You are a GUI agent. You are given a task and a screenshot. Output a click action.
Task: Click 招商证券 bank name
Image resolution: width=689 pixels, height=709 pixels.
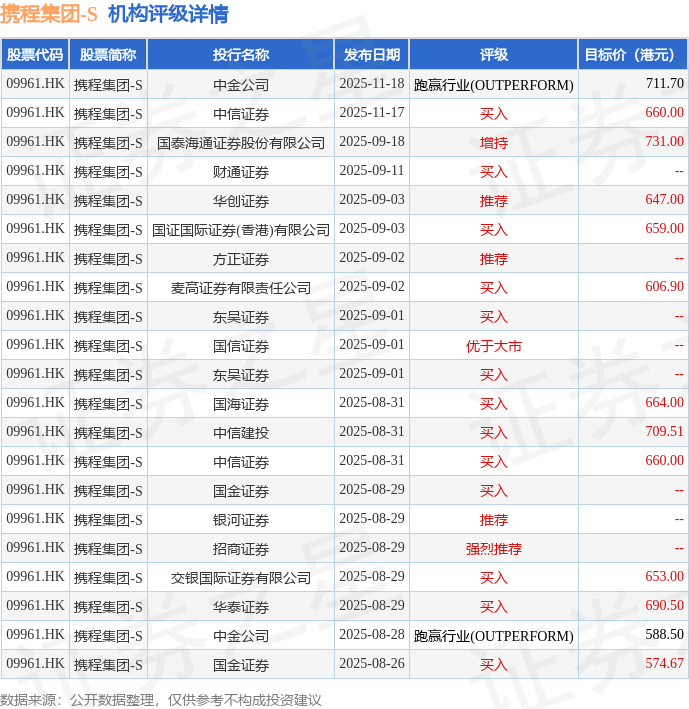(x=241, y=548)
